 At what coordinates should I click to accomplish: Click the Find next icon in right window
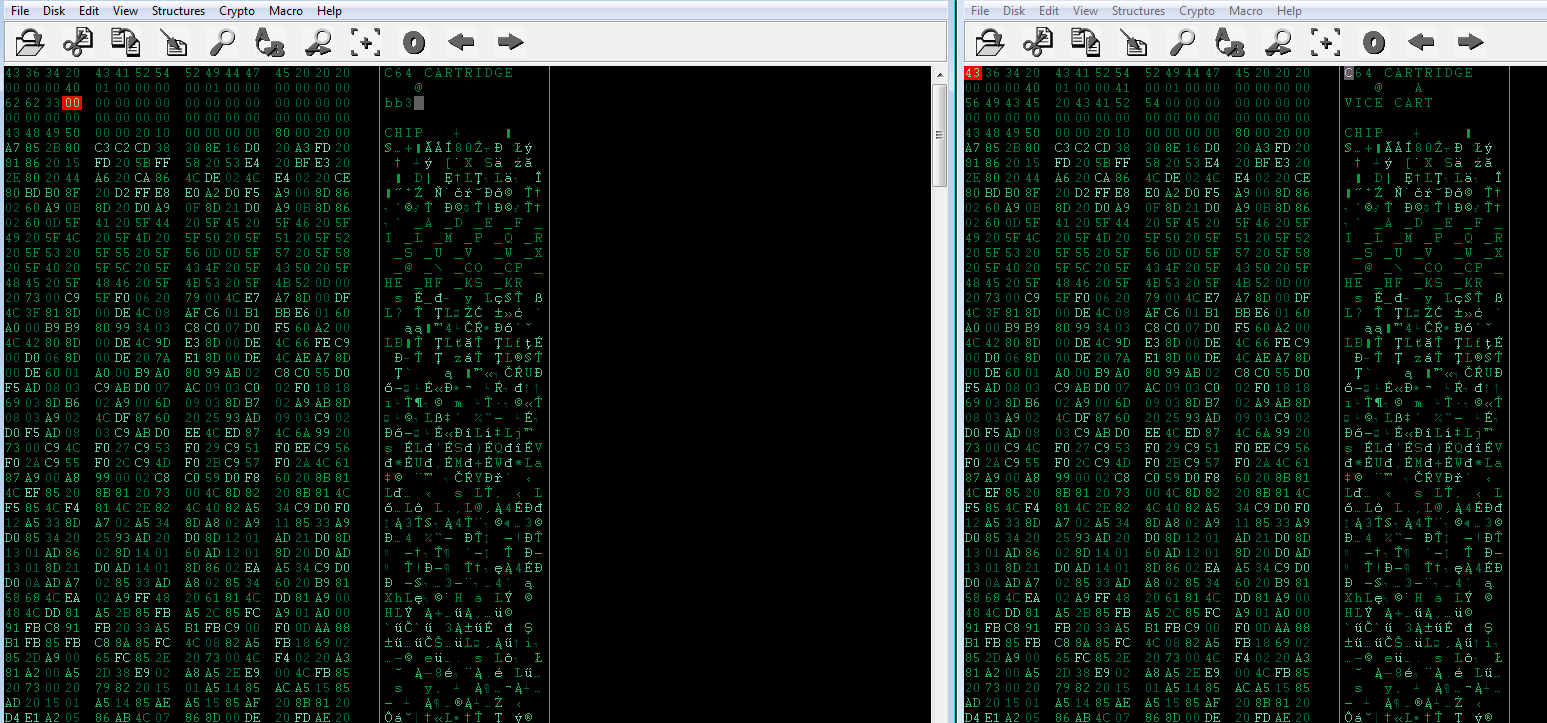tap(1278, 42)
